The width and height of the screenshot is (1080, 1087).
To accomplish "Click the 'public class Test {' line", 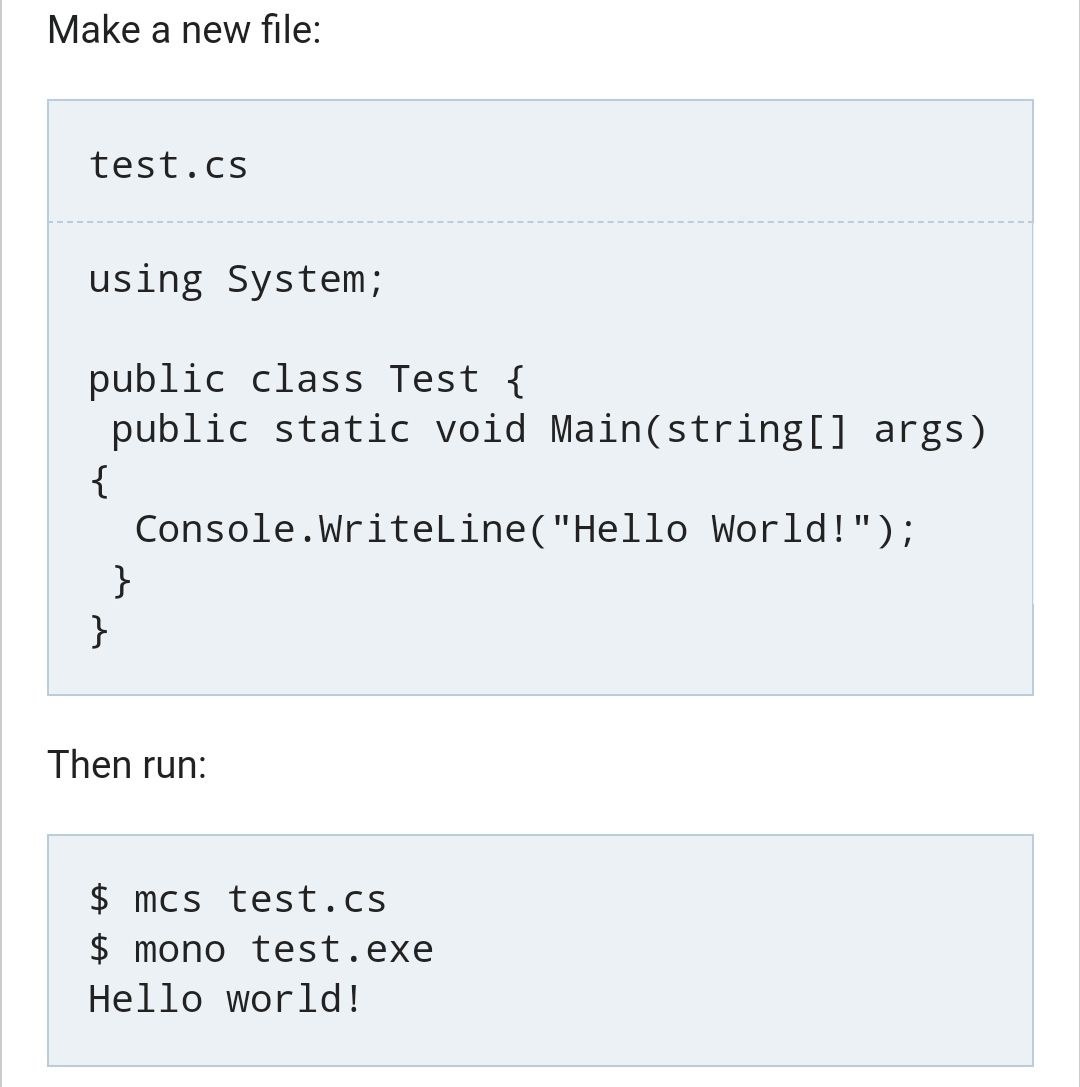I will (307, 380).
